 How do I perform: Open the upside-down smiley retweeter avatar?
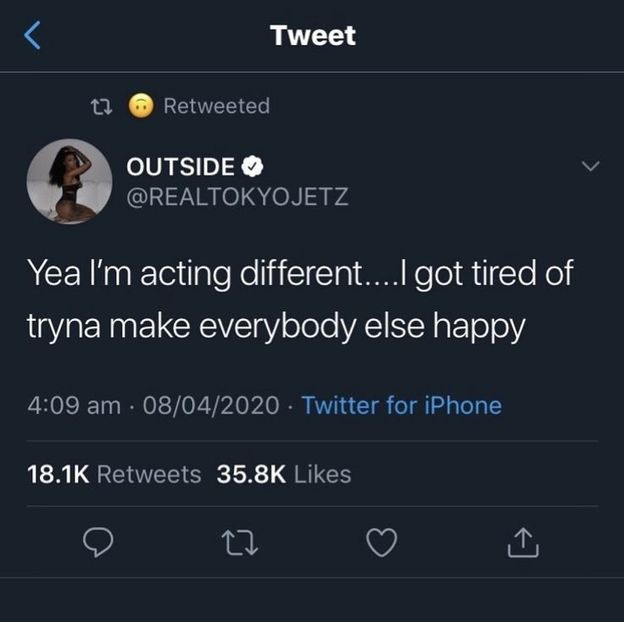coord(141,105)
